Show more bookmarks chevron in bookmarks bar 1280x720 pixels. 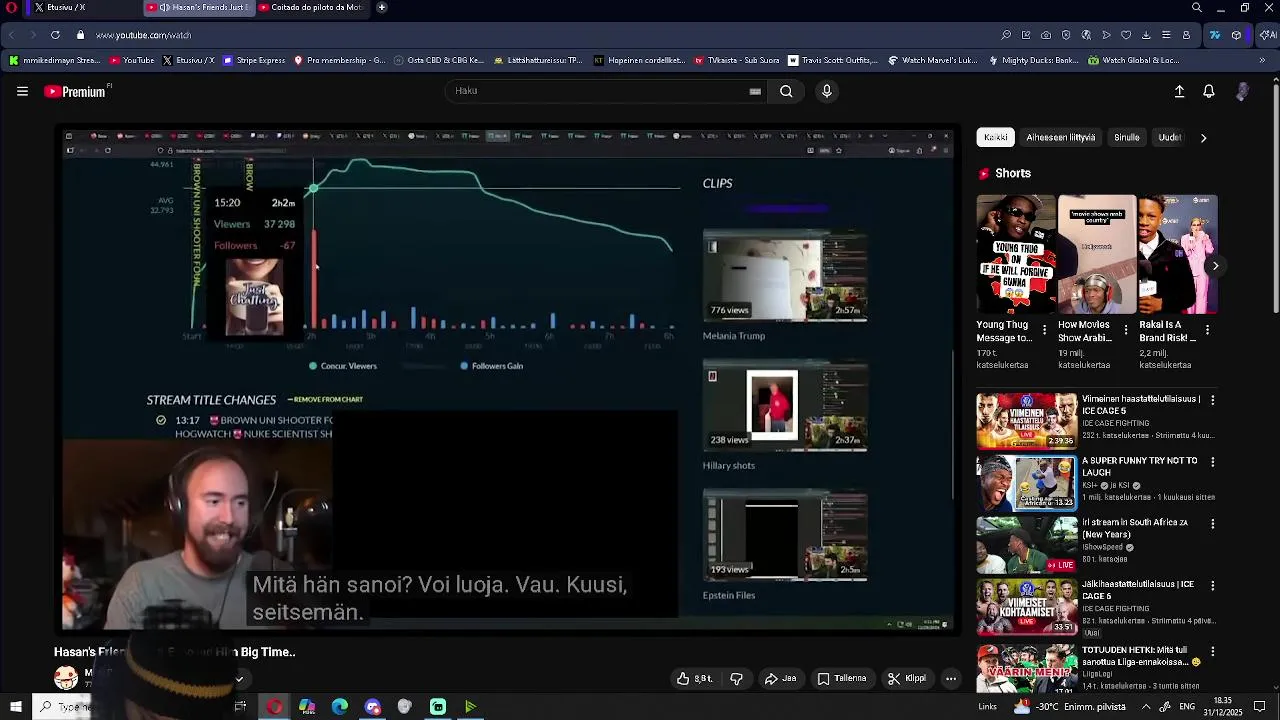coord(1263,60)
